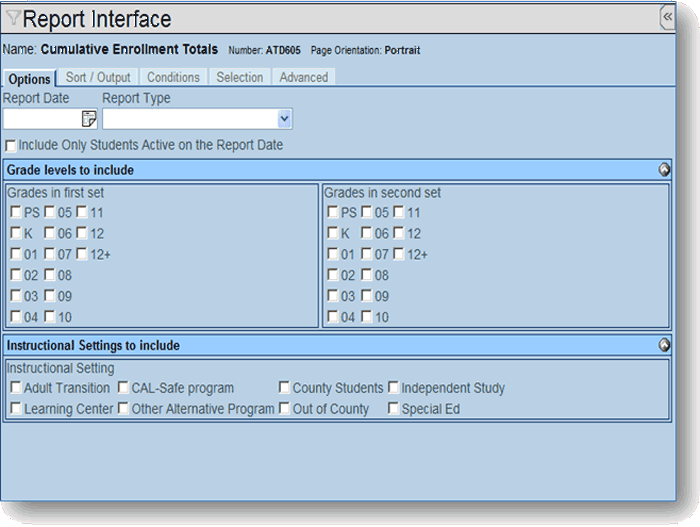The image size is (700, 527).
Task: Switch to the Options tab
Action: [29, 79]
